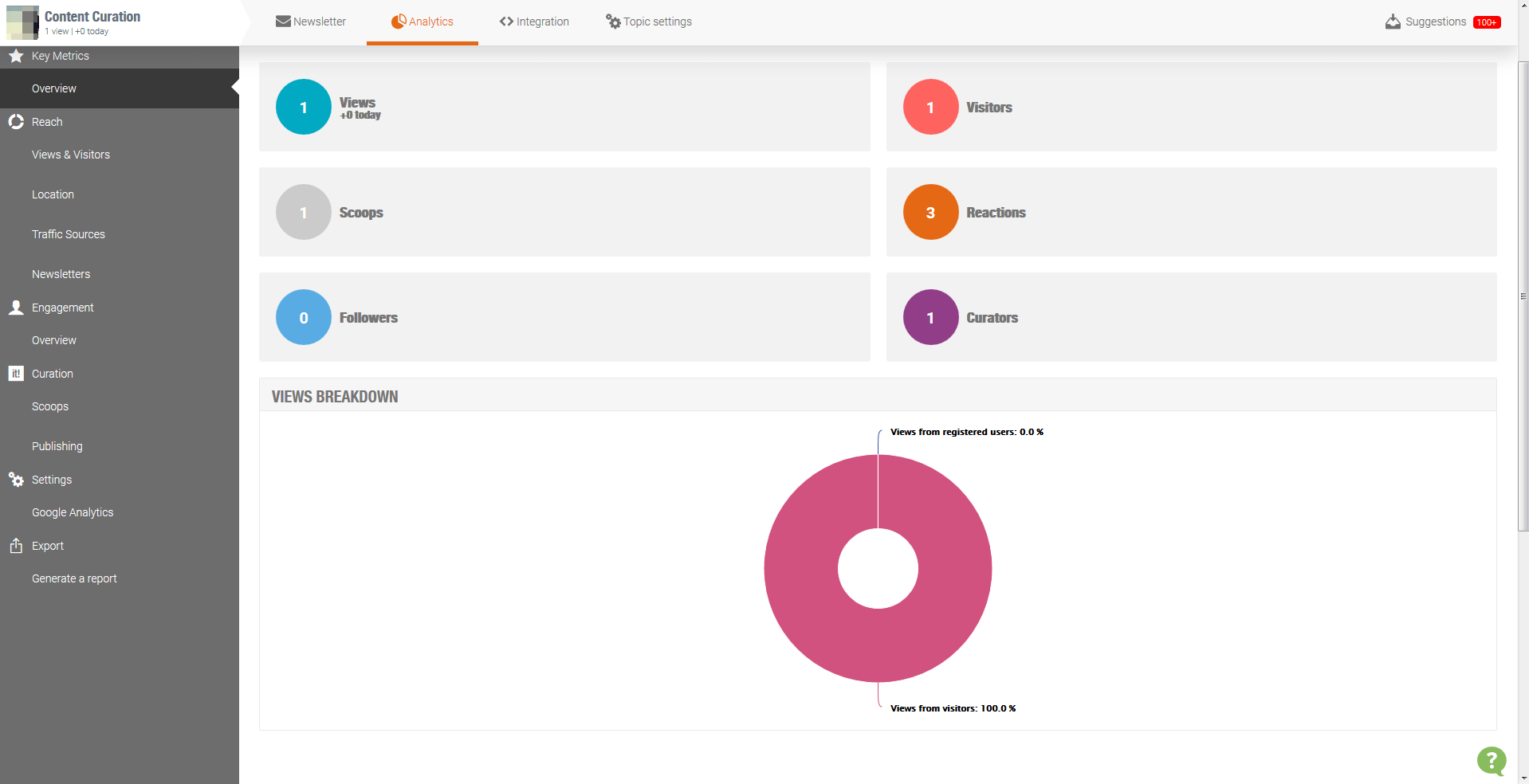This screenshot has width=1529, height=784.
Task: Click the Engagement person icon
Action: point(16,308)
